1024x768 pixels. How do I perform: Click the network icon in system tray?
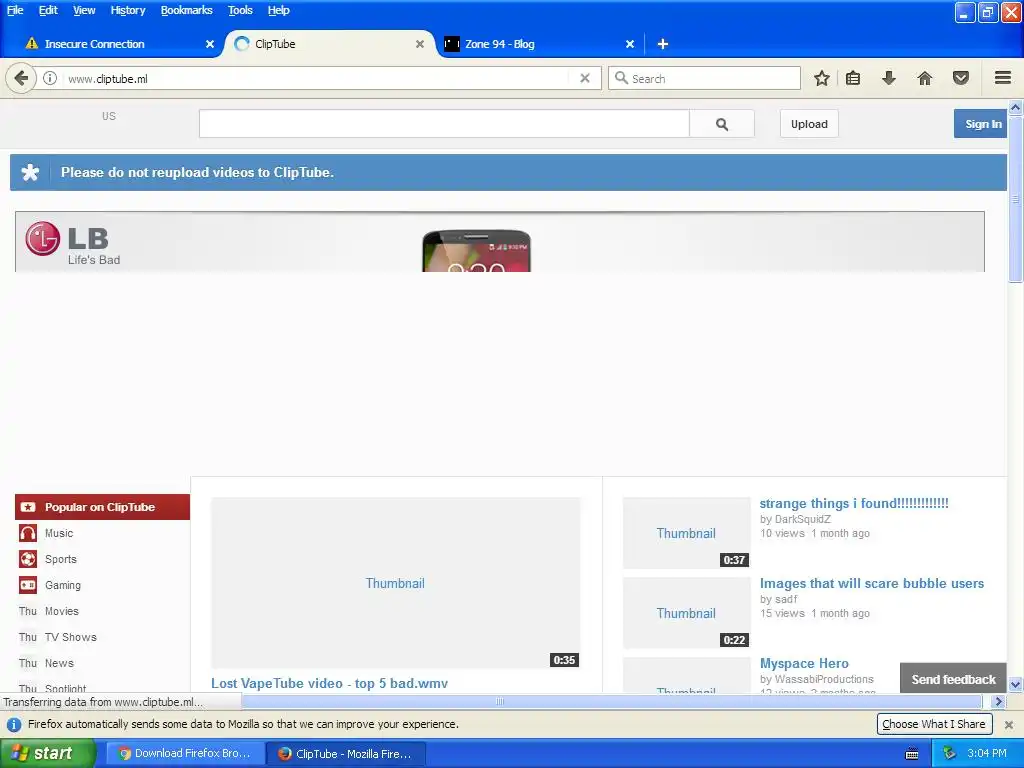tap(949, 754)
